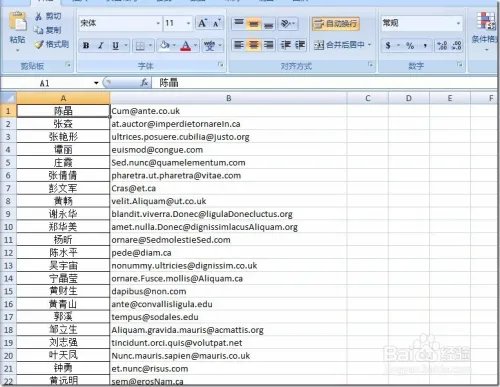Expand underline style arrow
Image resolution: width=500 pixels, height=387 pixels.
(126, 45)
